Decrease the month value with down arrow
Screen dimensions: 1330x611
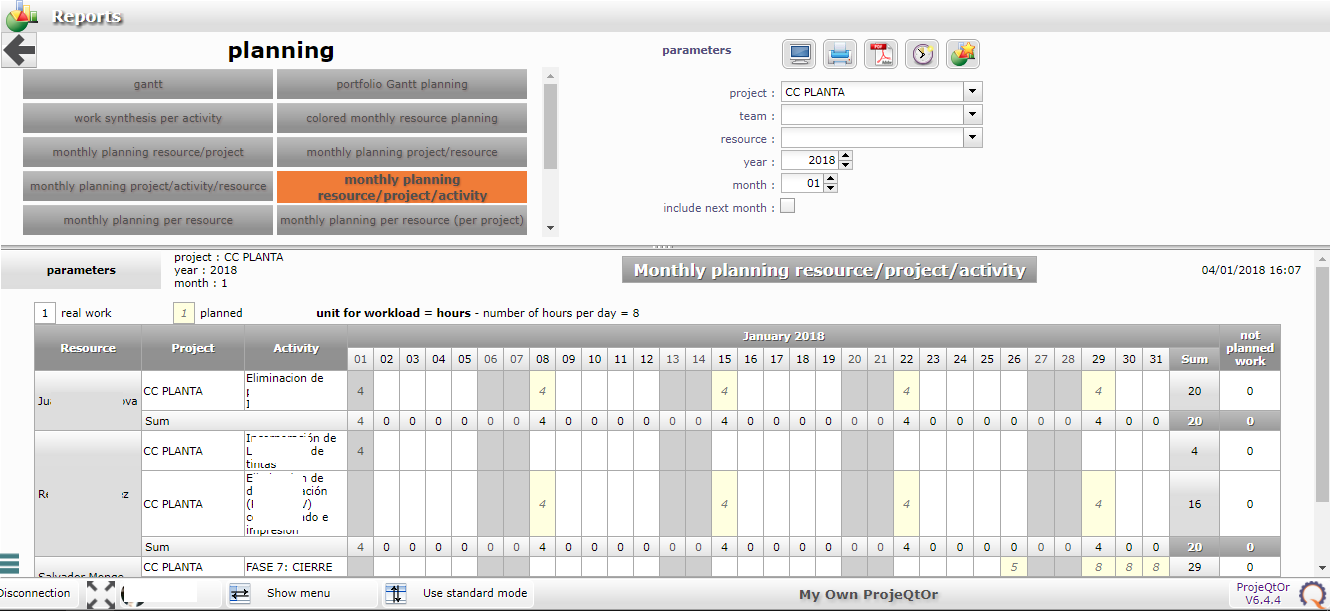(x=830, y=188)
